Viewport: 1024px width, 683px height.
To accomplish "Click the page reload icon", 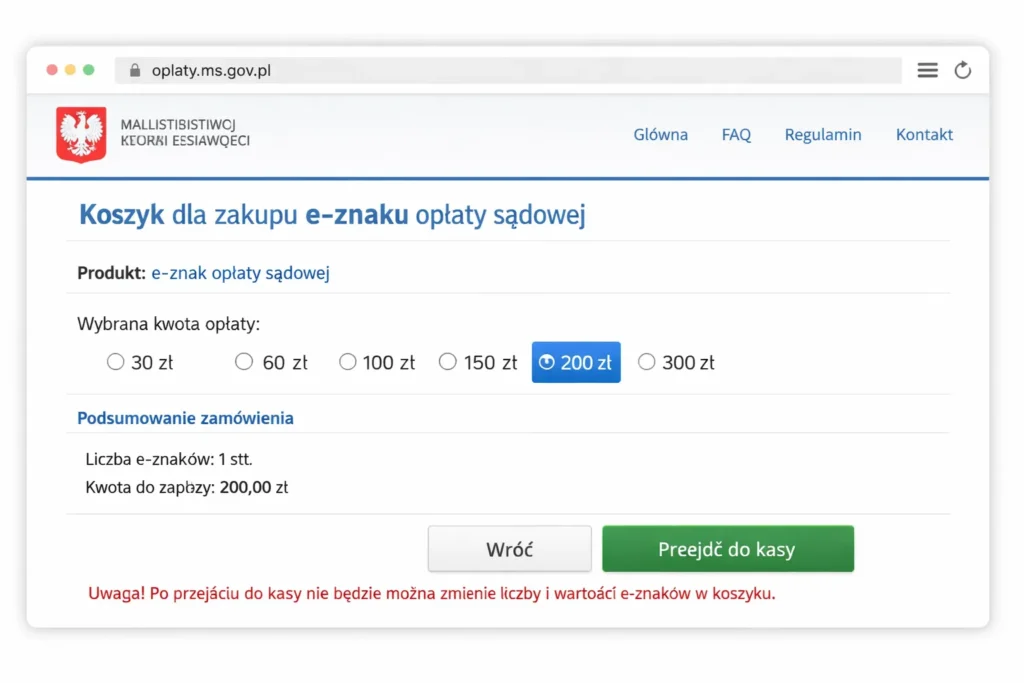I will (x=963, y=70).
